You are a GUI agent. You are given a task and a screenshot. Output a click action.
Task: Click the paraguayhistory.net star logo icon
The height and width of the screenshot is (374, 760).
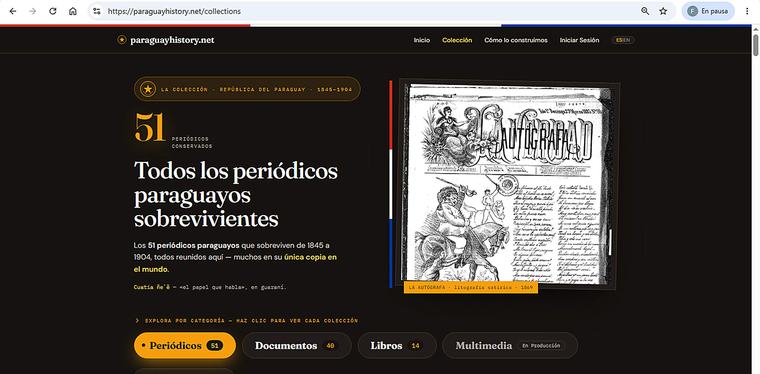(122, 40)
